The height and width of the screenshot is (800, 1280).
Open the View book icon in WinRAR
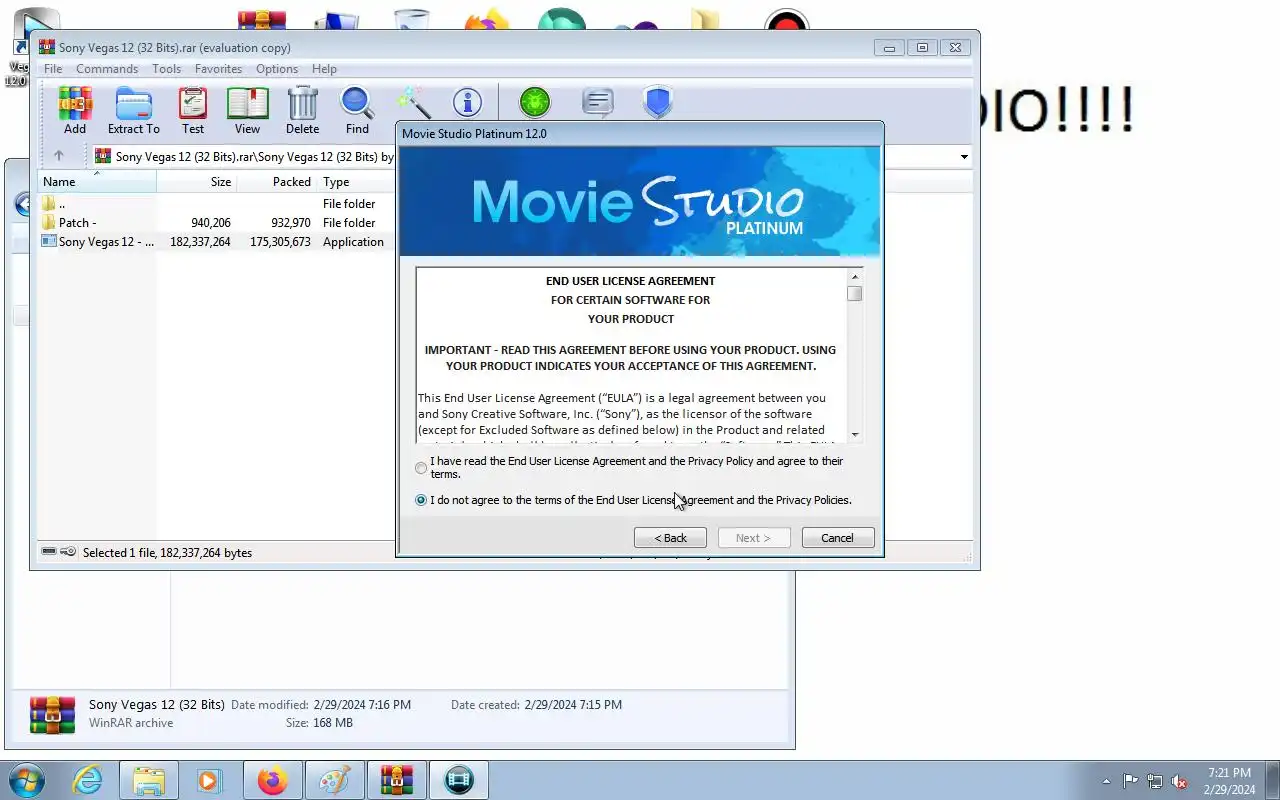tap(247, 110)
